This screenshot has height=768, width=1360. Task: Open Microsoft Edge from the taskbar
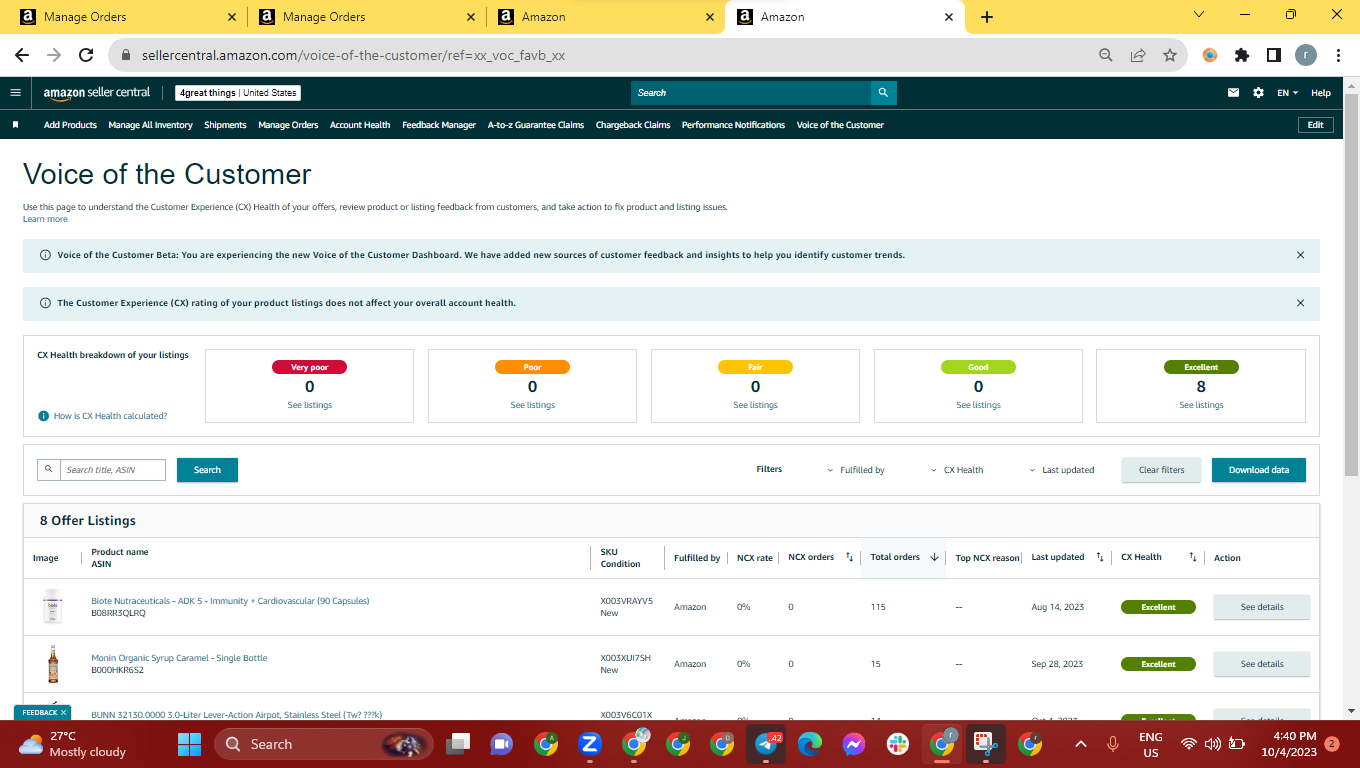[810, 744]
